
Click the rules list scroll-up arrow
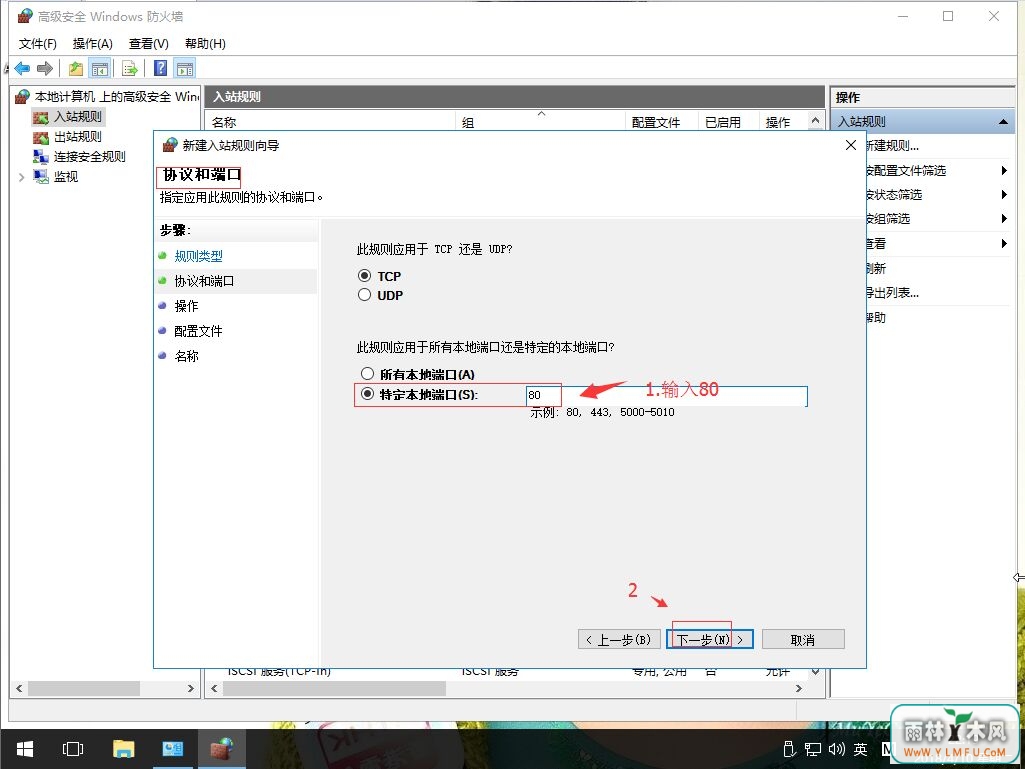point(815,121)
